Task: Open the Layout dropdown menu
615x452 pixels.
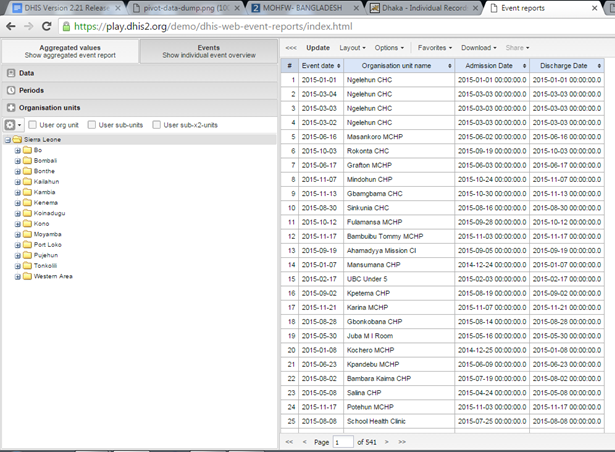Action: [x=352, y=47]
